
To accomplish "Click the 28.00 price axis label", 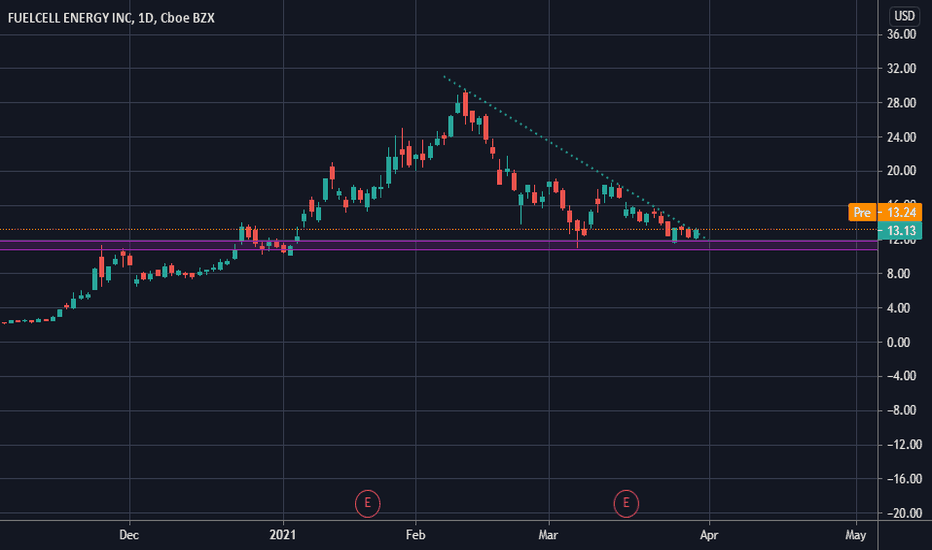I will click(x=901, y=103).
